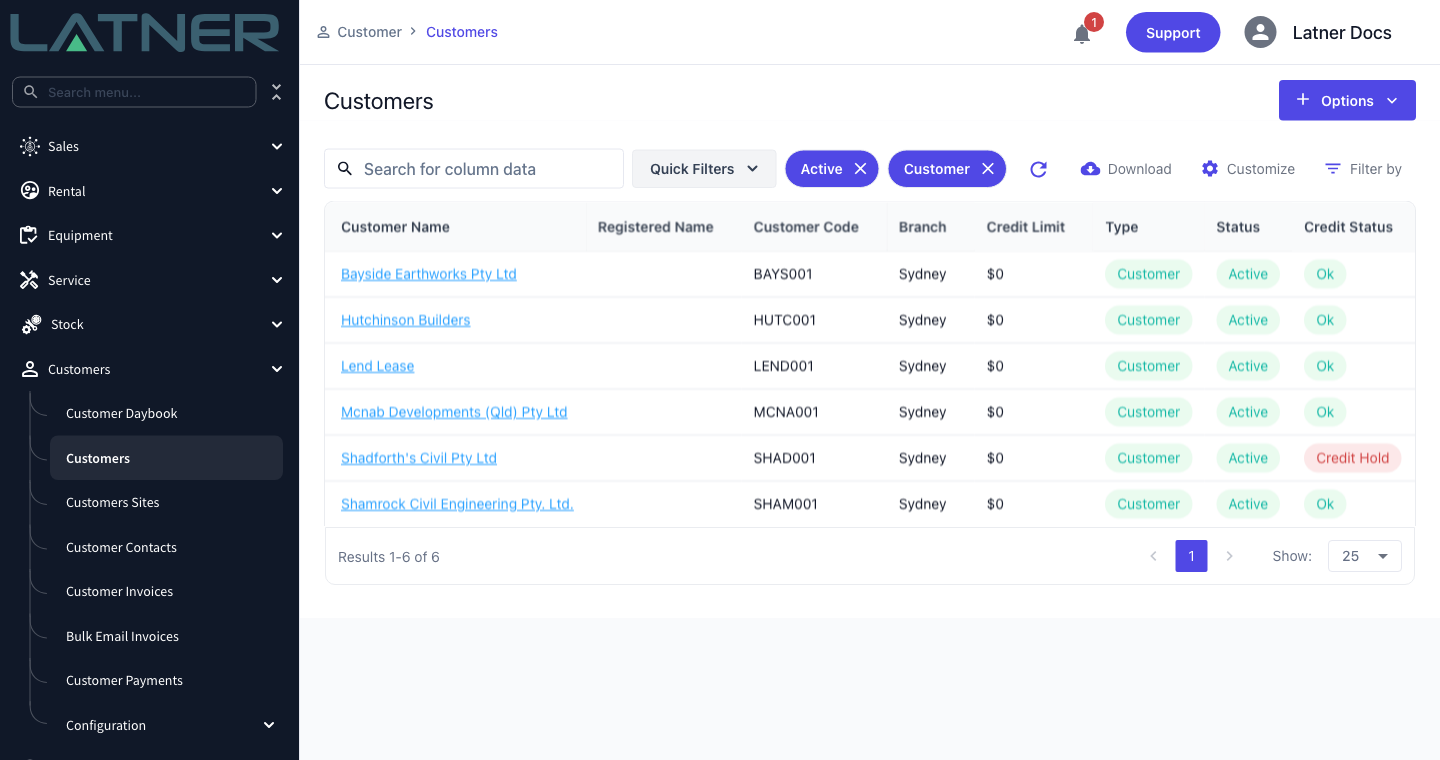Click the Credit Hold status badge
This screenshot has width=1440, height=760.
(x=1352, y=458)
